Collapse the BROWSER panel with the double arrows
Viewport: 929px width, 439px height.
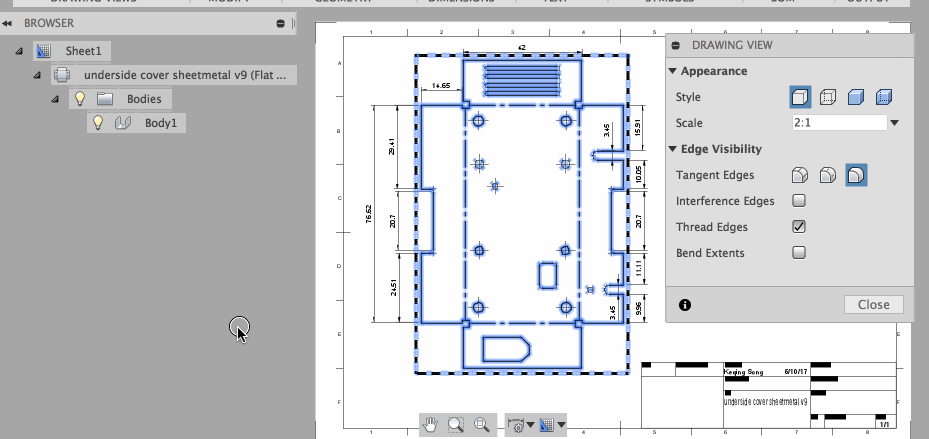tap(7, 24)
